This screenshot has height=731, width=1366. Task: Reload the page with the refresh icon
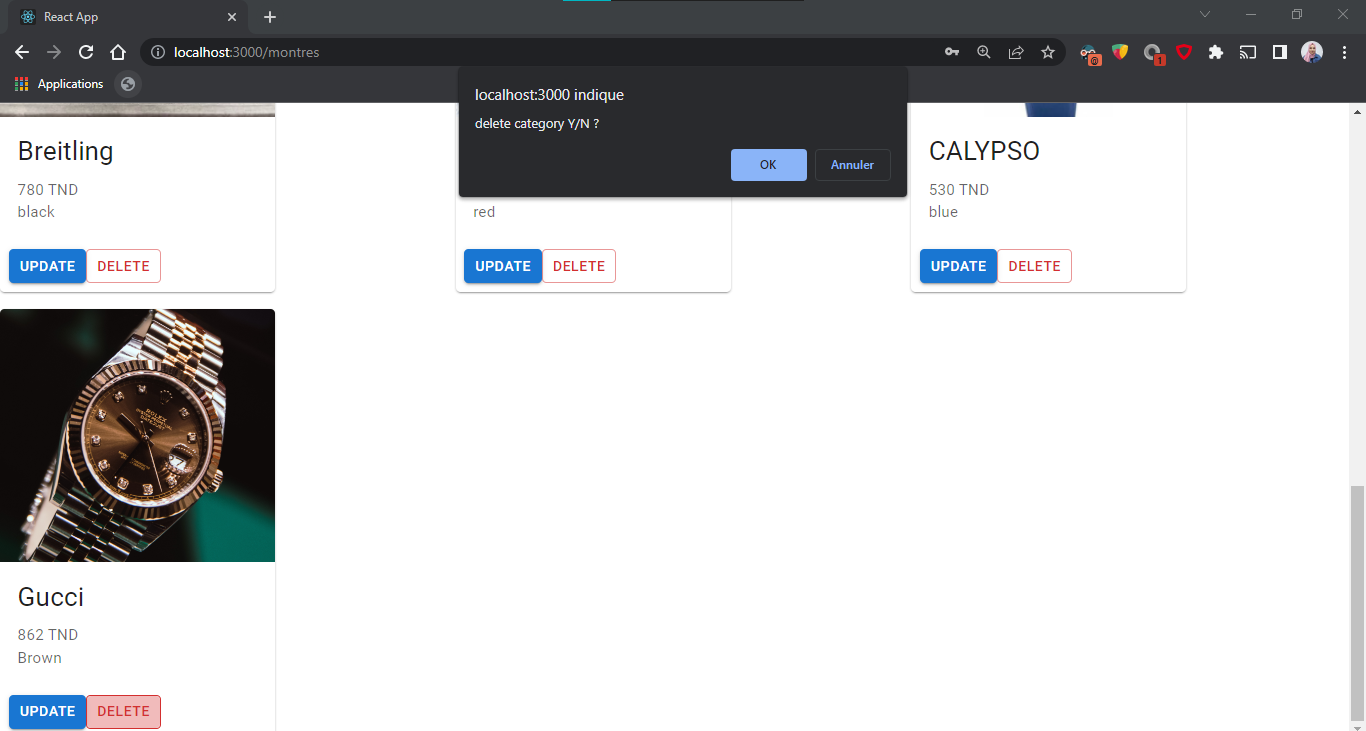[x=86, y=52]
